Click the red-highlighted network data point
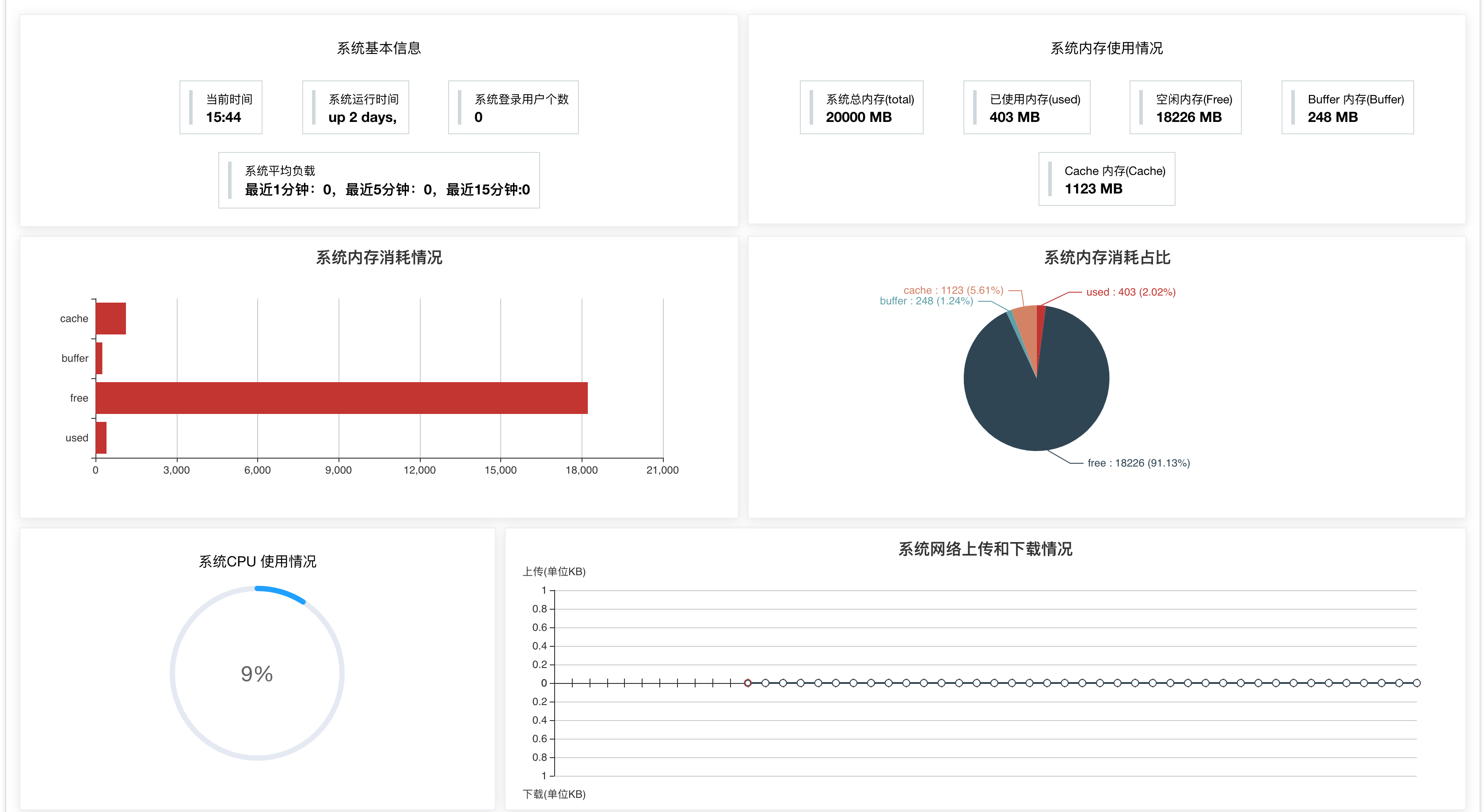Screen dimensions: 1484x812 pos(747,683)
